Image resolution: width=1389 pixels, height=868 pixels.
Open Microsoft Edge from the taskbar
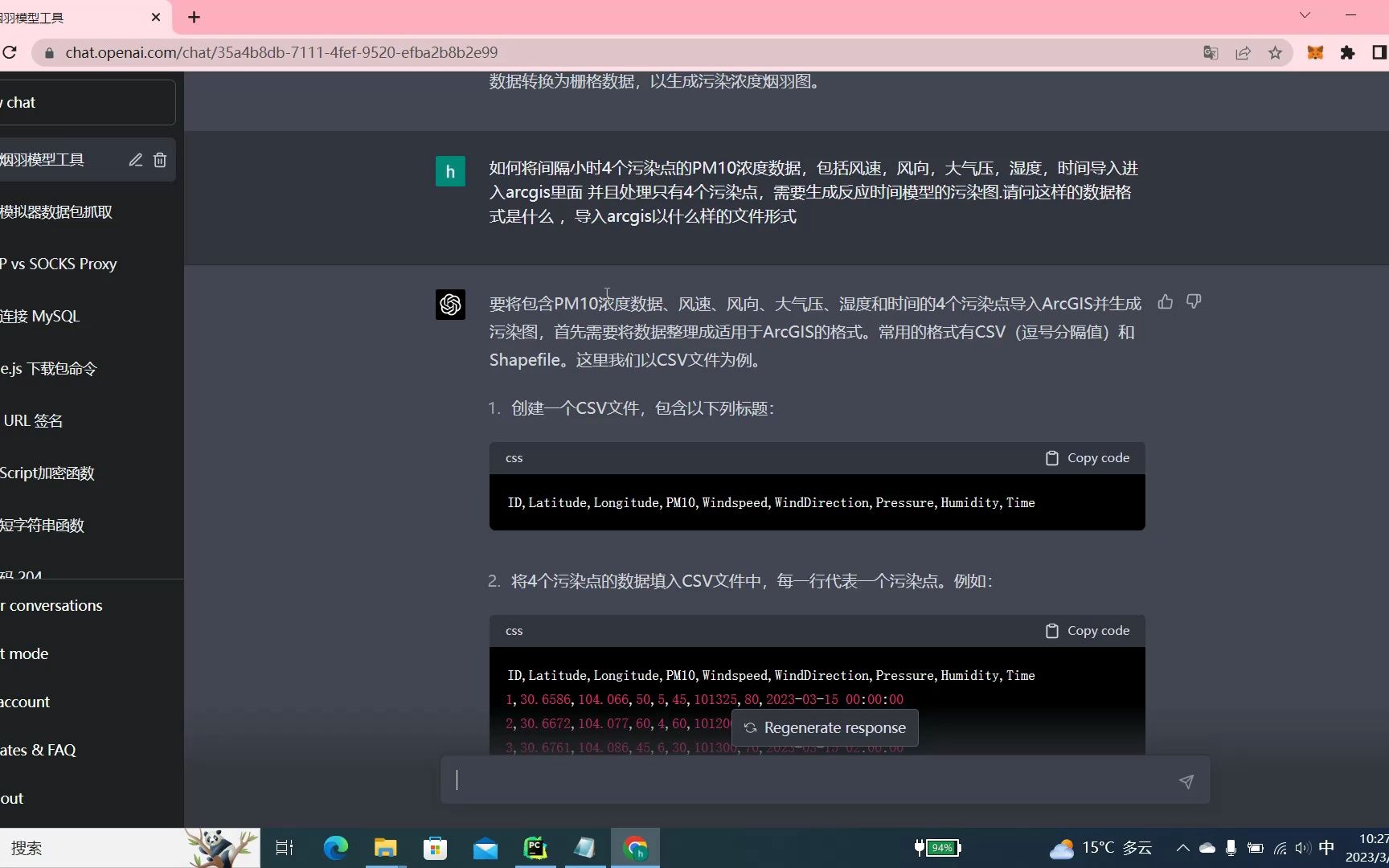click(335, 848)
